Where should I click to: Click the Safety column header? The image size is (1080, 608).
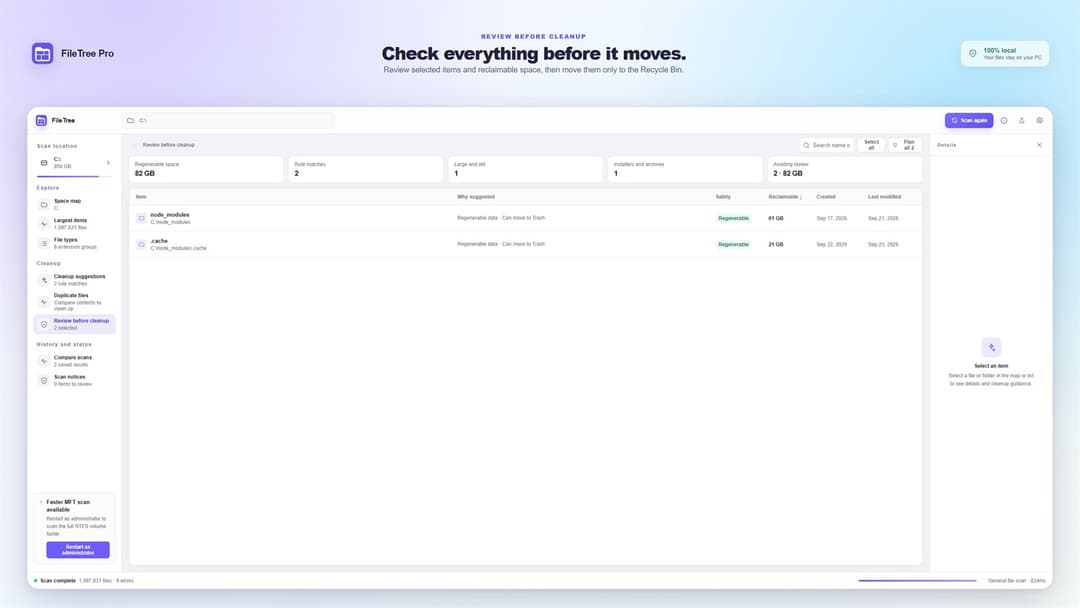[x=723, y=197]
